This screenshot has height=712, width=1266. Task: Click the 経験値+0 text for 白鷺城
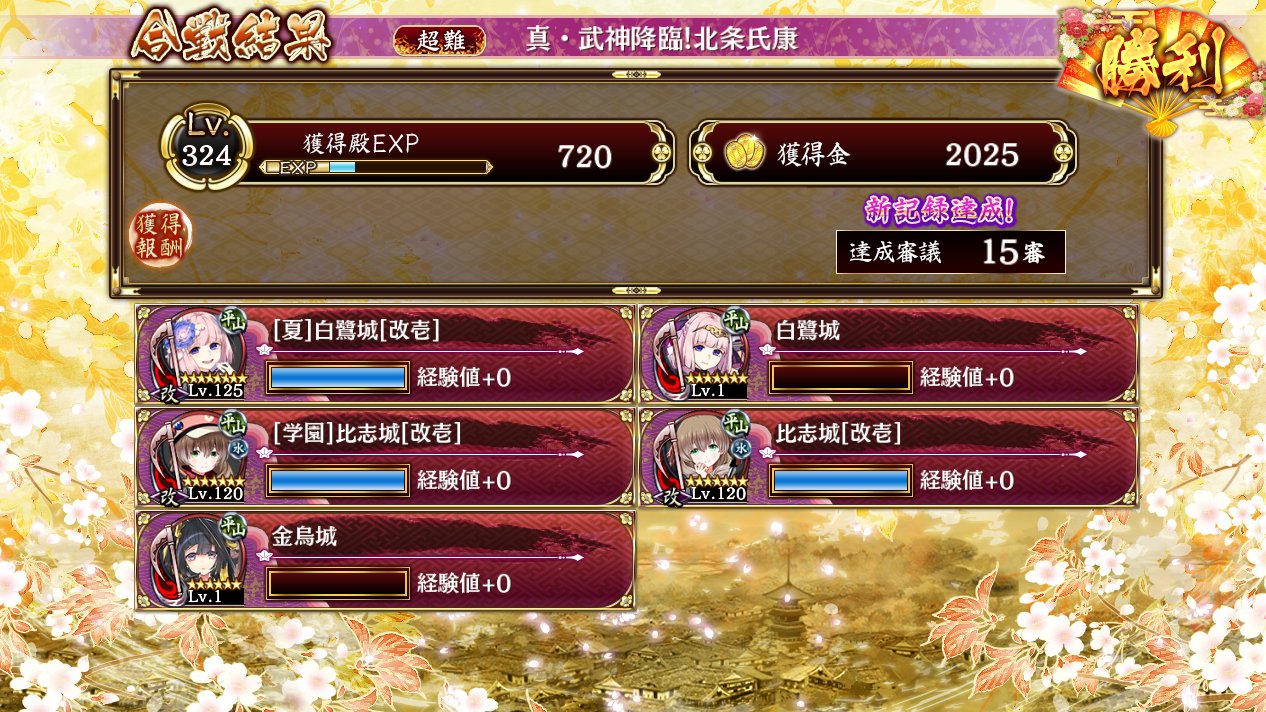pos(967,377)
